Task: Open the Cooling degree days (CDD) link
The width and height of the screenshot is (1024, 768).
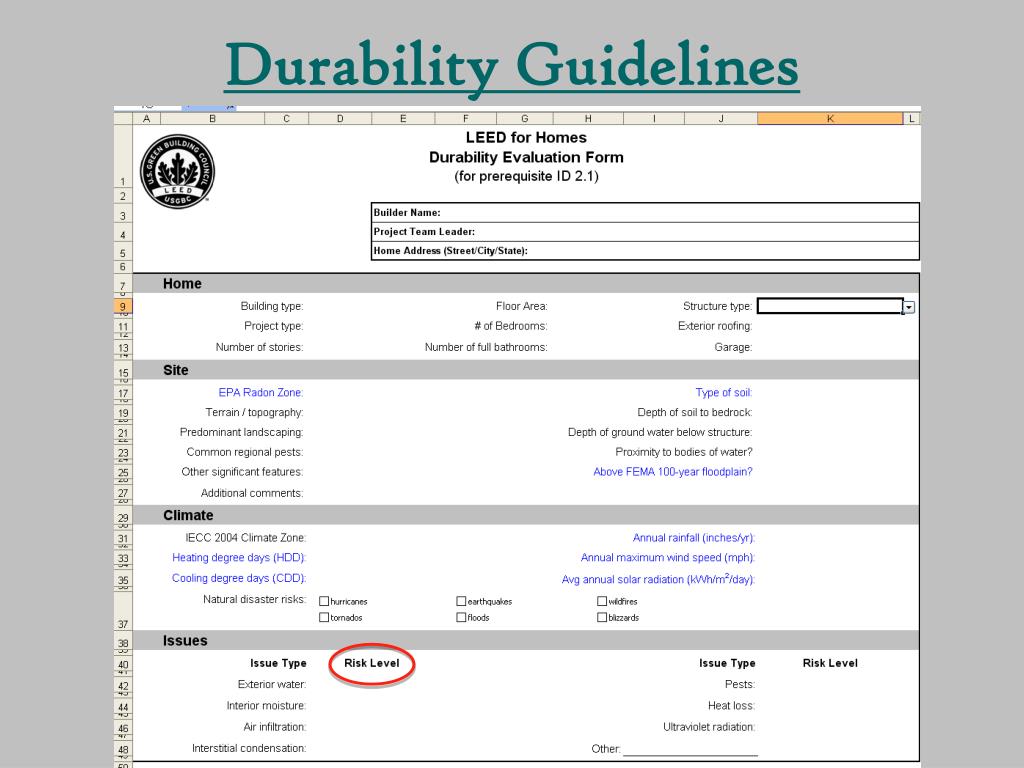Action: pyautogui.click(x=239, y=578)
